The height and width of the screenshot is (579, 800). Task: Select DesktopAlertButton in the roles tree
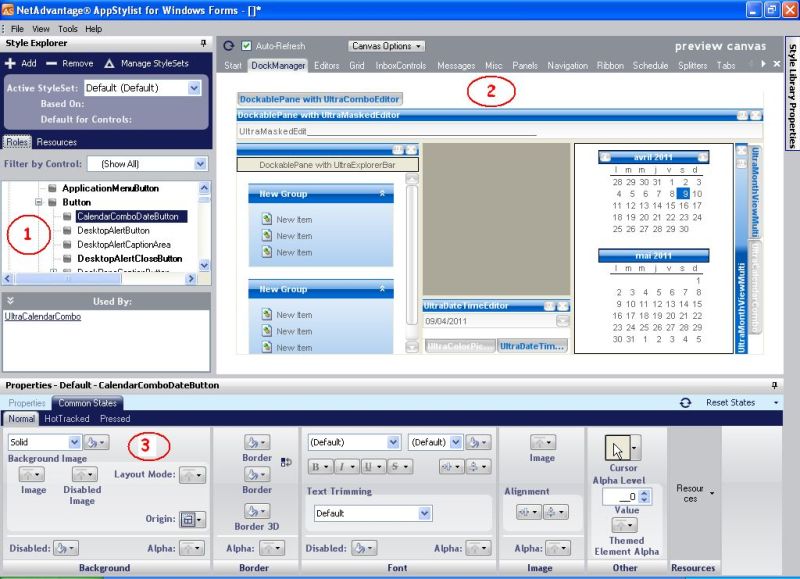click(x=113, y=230)
